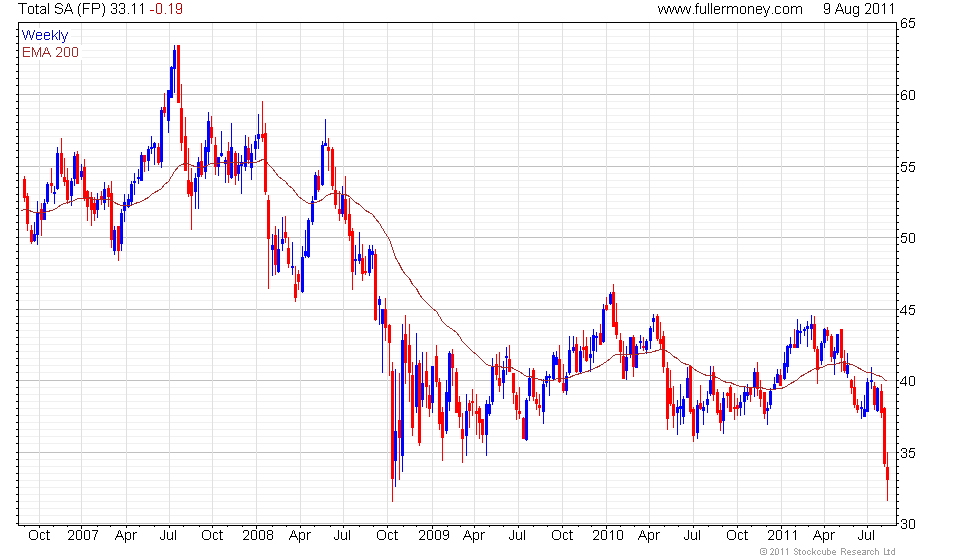The width and height of the screenshot is (980, 560).
Task: Click the '35' price axis label
Action: point(908,453)
